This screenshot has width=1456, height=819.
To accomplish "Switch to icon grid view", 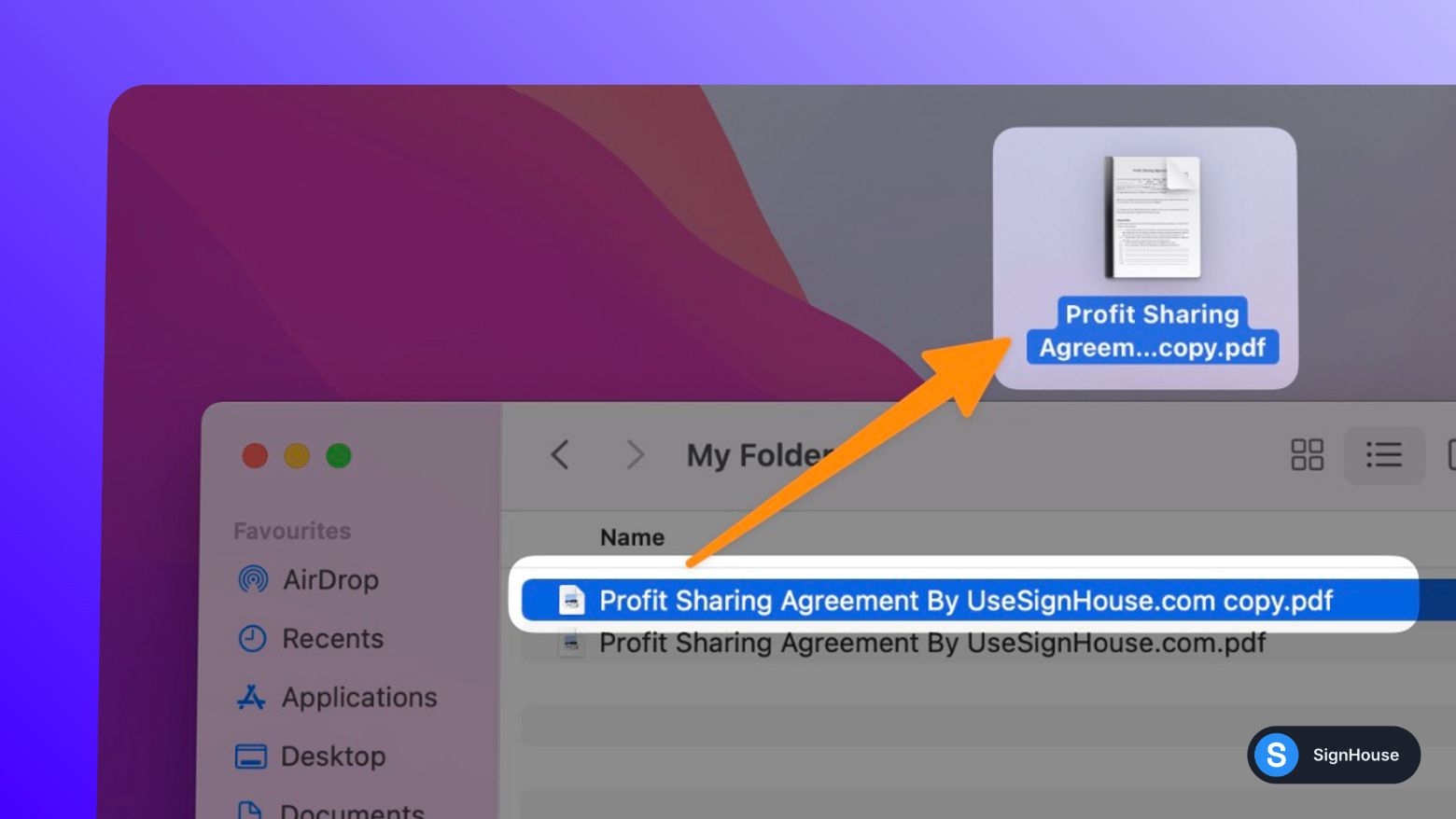I will [x=1307, y=455].
